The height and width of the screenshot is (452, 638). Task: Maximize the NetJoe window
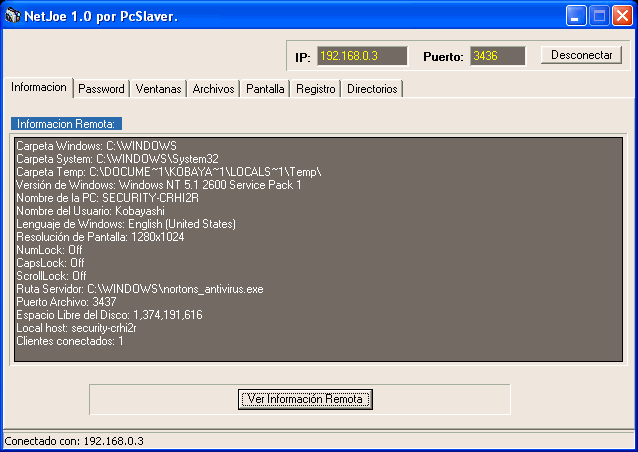click(600, 15)
